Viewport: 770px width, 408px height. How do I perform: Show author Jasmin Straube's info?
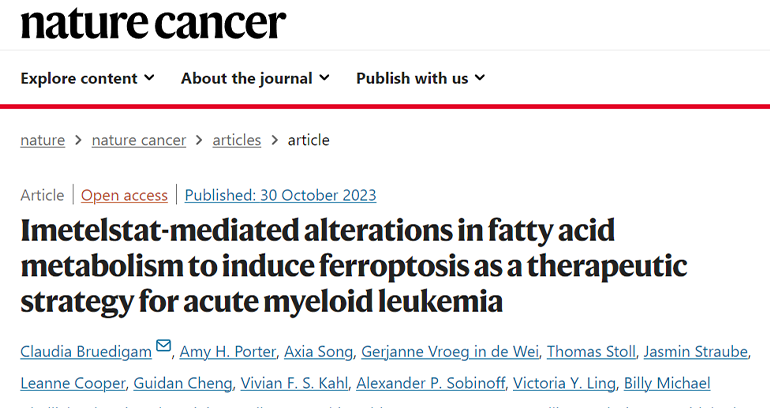694,350
